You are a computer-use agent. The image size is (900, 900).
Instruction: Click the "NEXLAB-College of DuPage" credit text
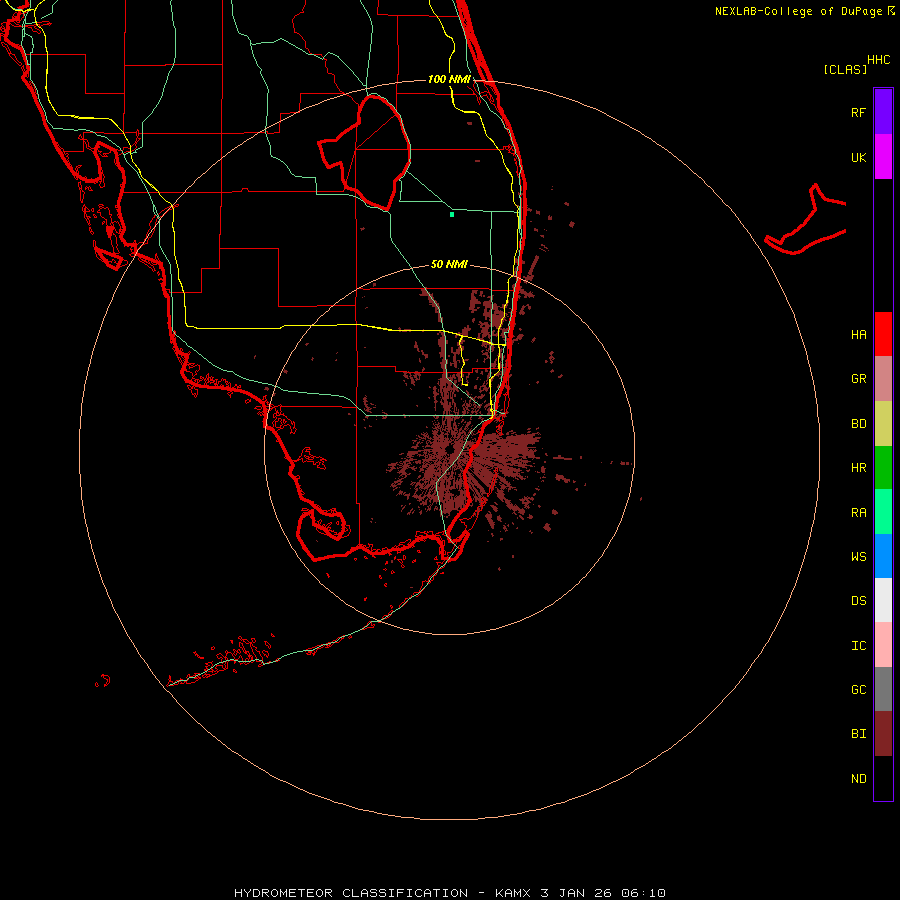pos(798,11)
